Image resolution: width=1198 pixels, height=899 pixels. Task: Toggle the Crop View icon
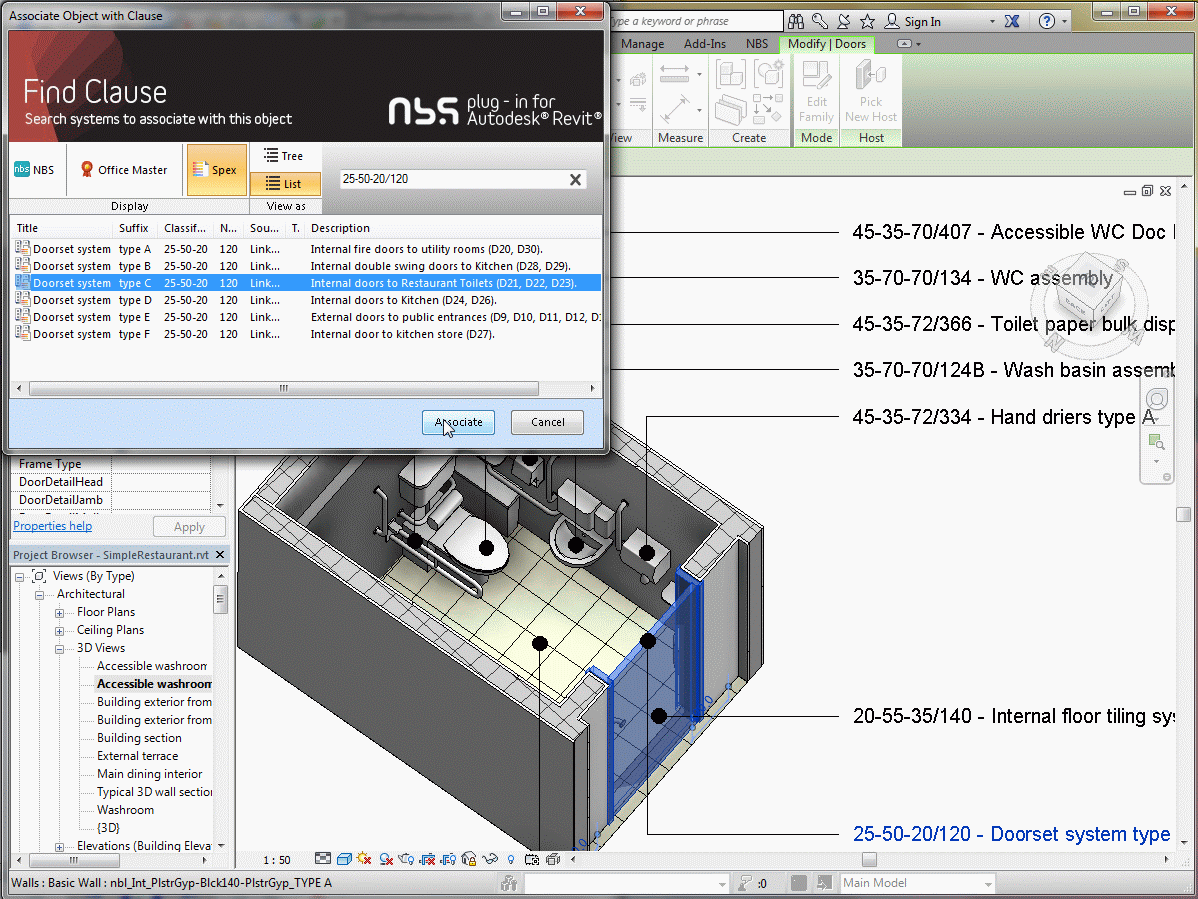pyautogui.click(x=427, y=859)
